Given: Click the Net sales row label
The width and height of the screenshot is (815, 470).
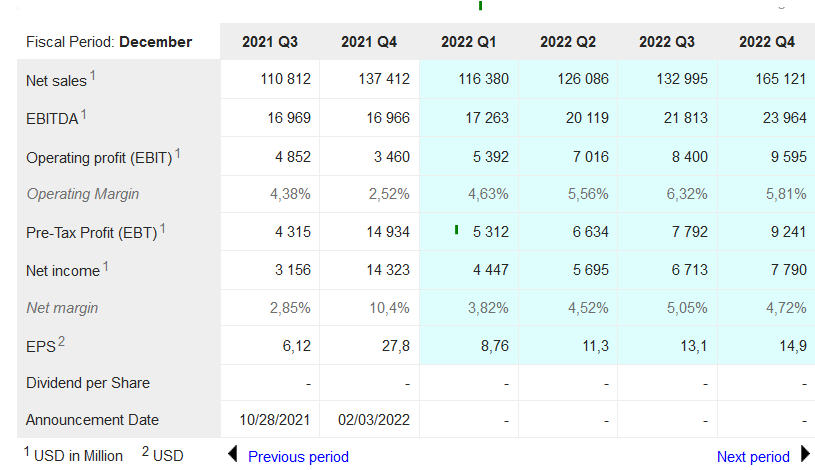Looking at the screenshot, I should (56, 80).
